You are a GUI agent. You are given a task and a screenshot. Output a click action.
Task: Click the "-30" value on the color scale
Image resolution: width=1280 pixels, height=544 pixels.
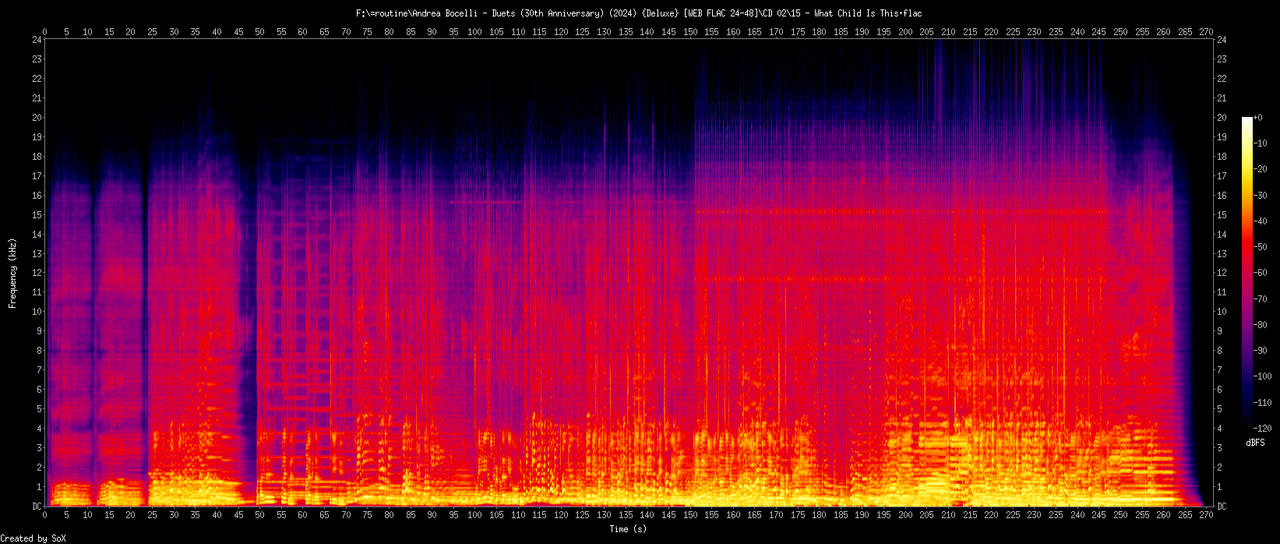(x=1262, y=196)
